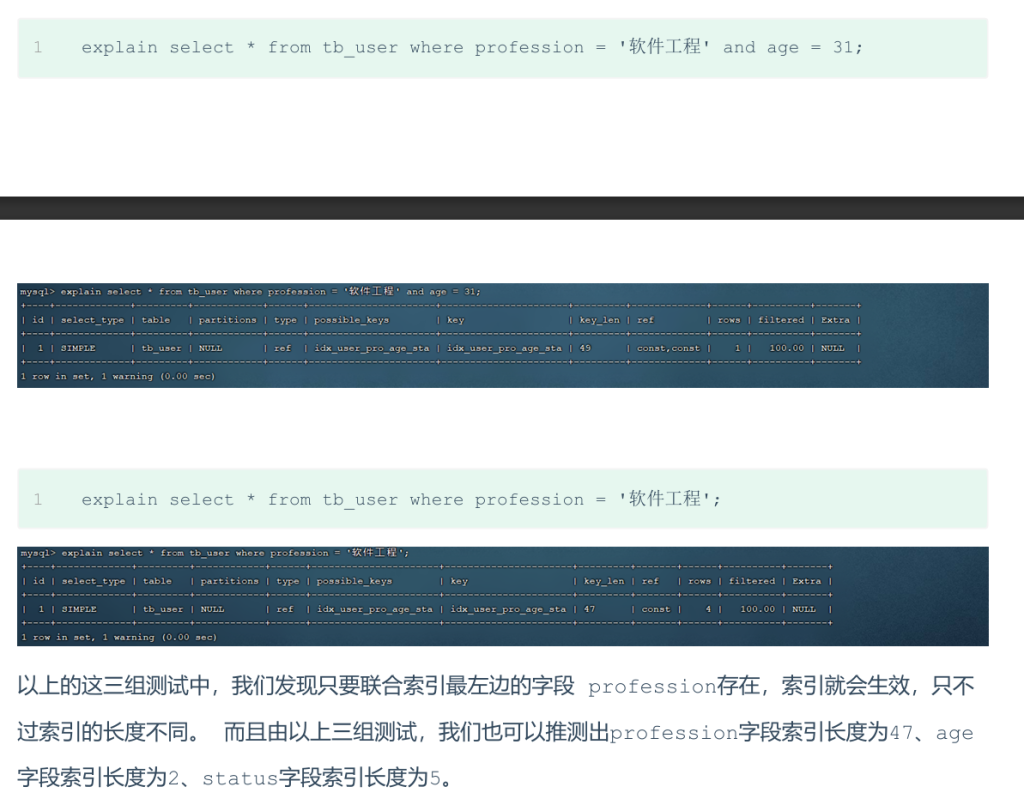Click the rows value 4 in second terminal output
The height and width of the screenshot is (805, 1024).
coord(707,609)
